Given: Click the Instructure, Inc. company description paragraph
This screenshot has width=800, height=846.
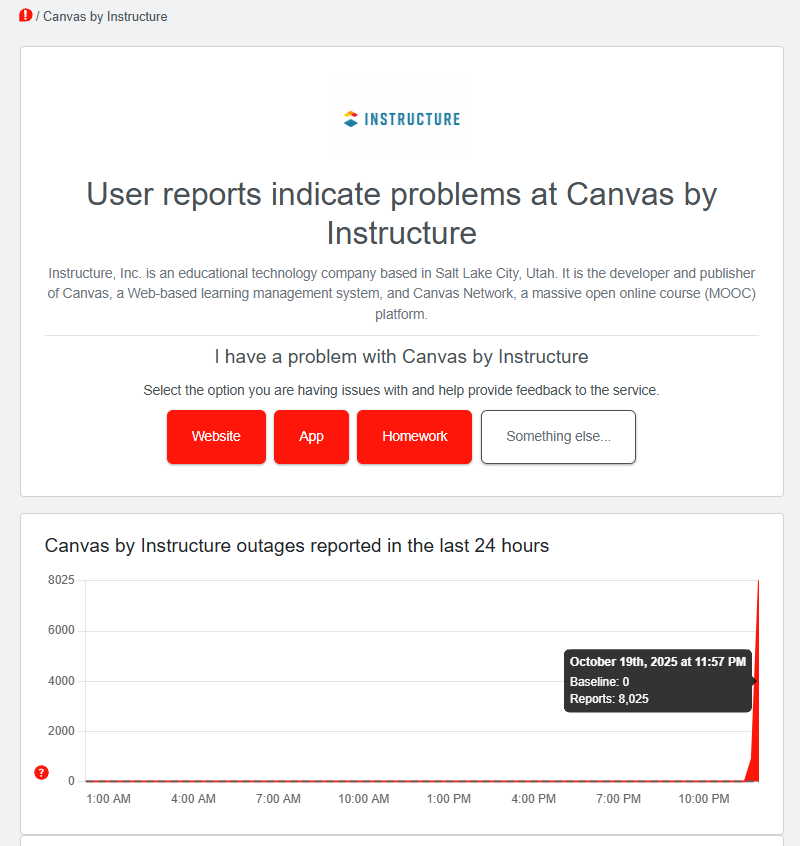Looking at the screenshot, I should click(401, 294).
